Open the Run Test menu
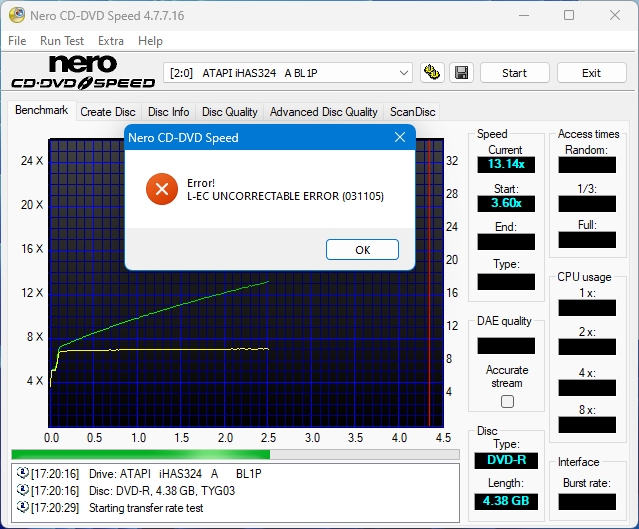 (62, 41)
